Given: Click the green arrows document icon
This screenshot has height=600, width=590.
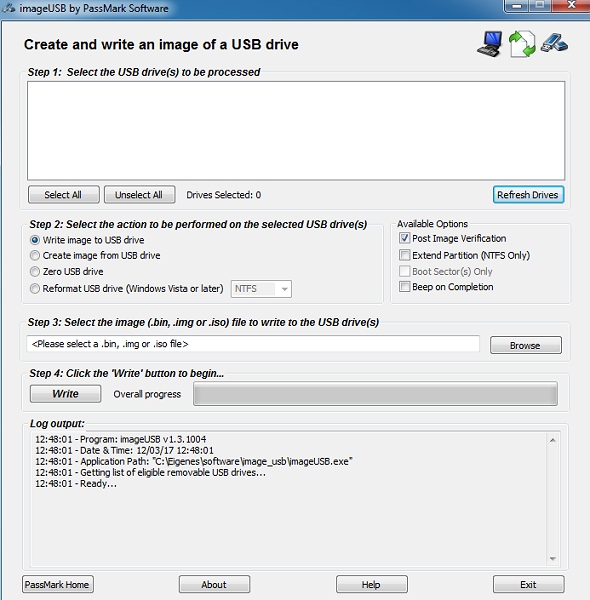Looking at the screenshot, I should pyautogui.click(x=522, y=44).
